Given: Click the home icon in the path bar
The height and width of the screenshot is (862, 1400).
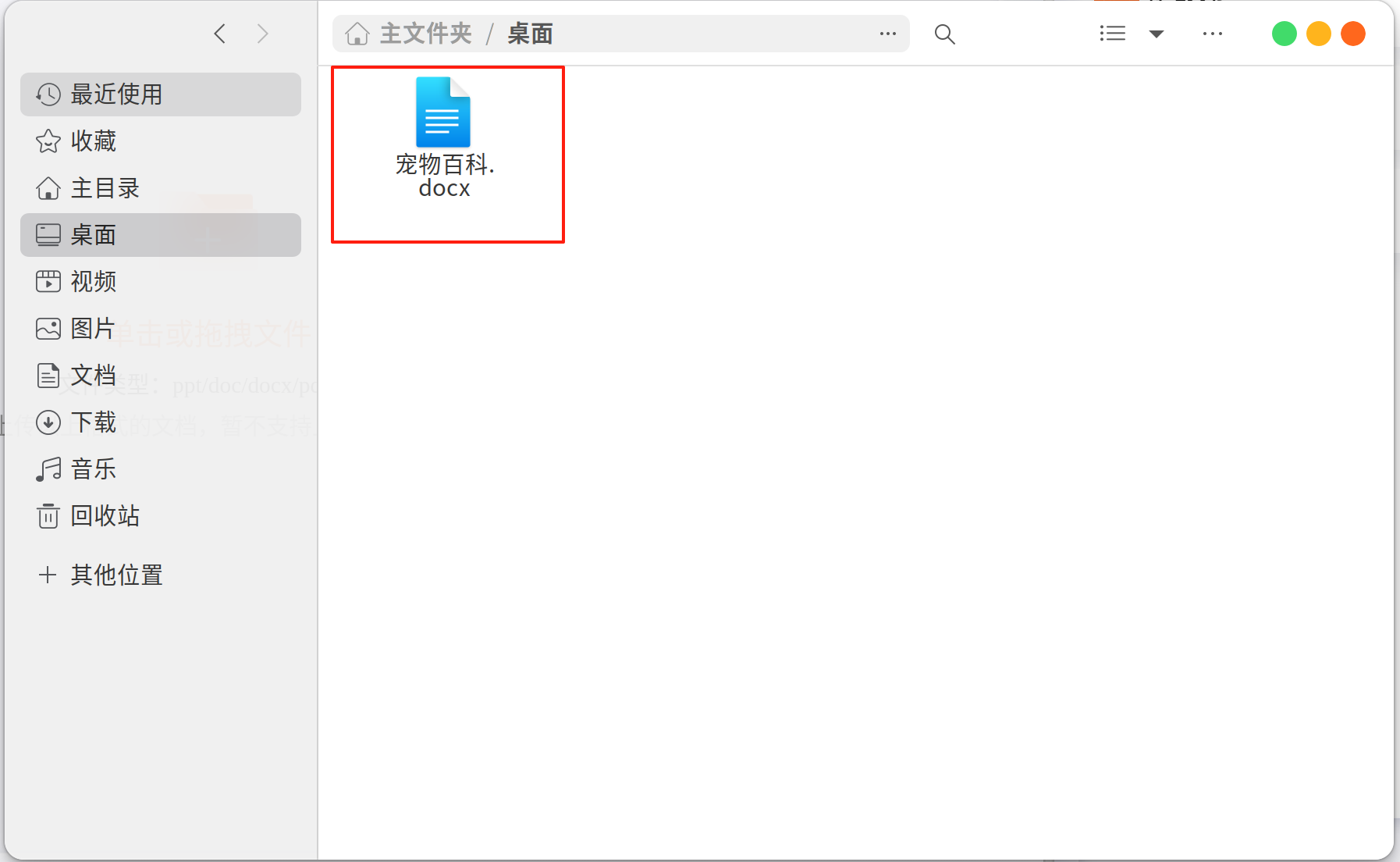Looking at the screenshot, I should pos(357,34).
